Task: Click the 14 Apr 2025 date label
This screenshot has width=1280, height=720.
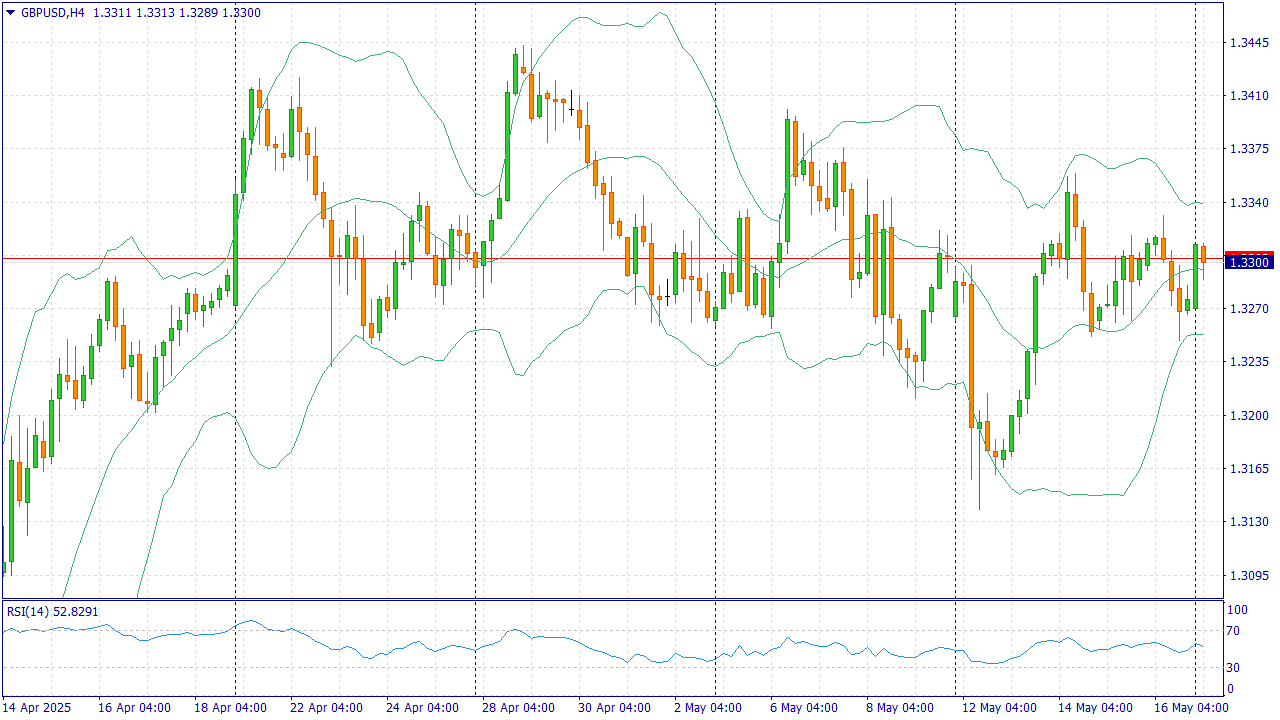Action: click(37, 708)
